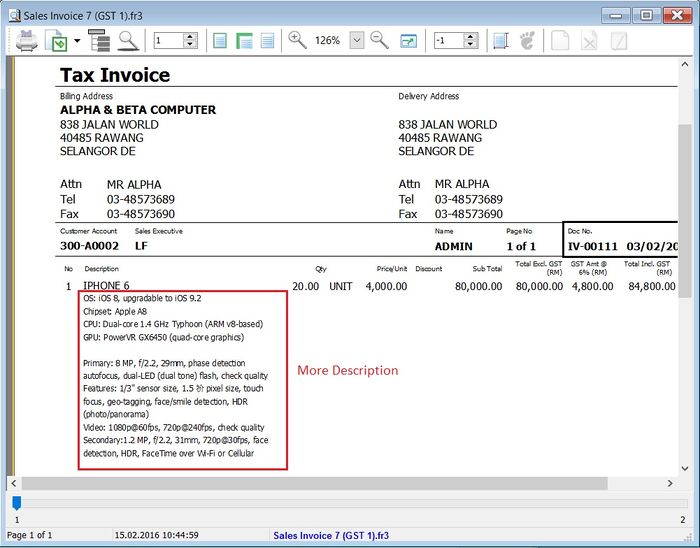Click the blue page slider handle at the bottom

tap(16, 504)
